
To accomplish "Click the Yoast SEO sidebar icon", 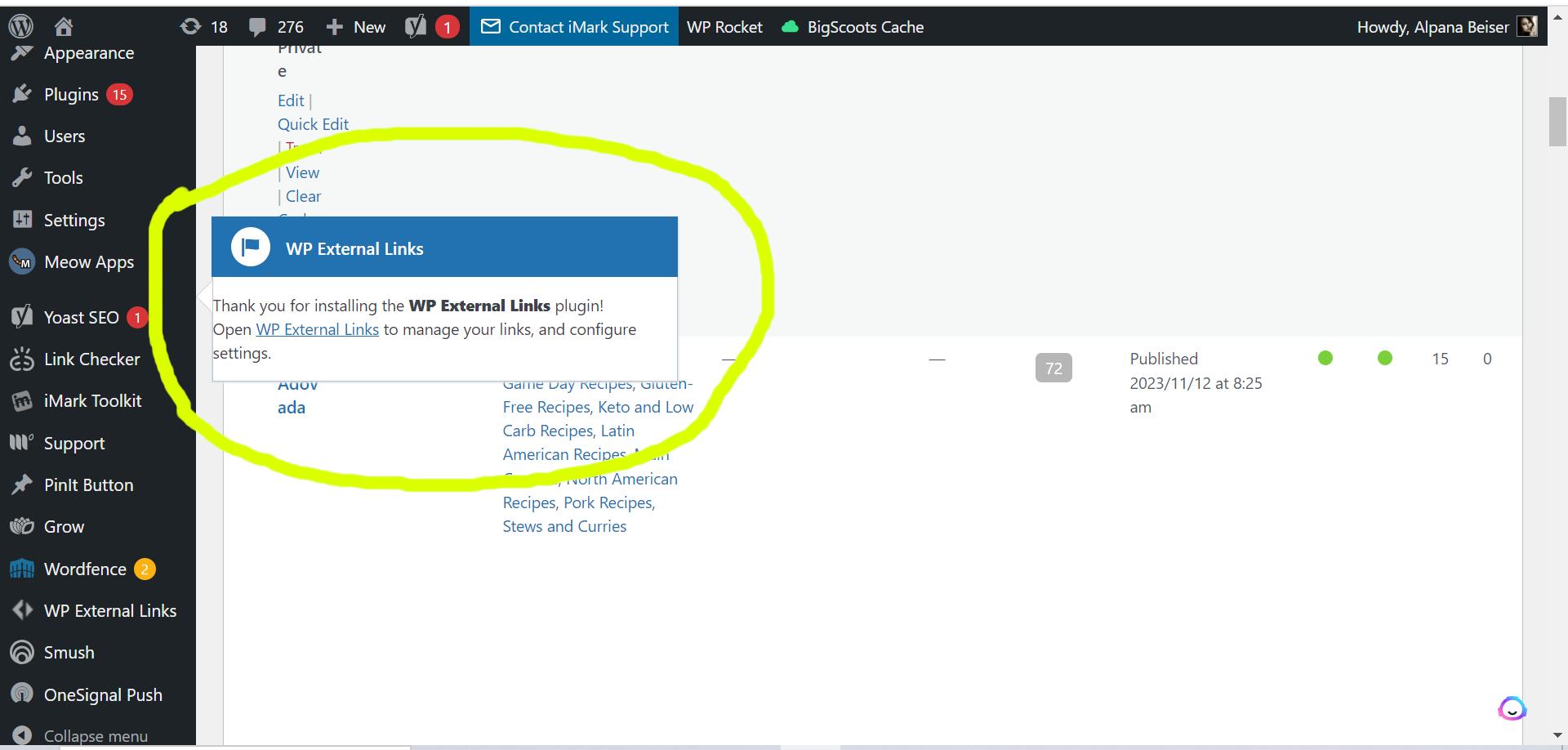I will click(x=22, y=317).
